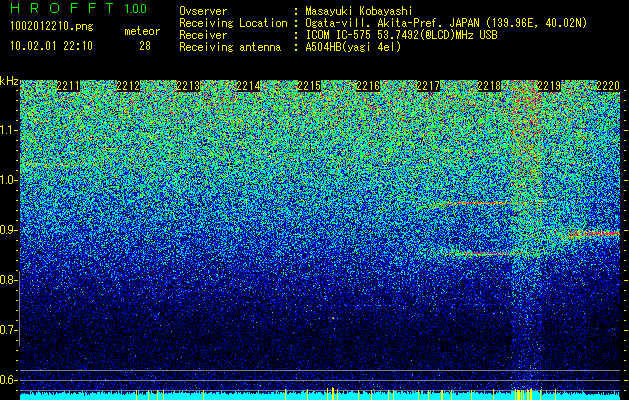Click the red echo trace beside the 0.9 label at 2220

596,234
